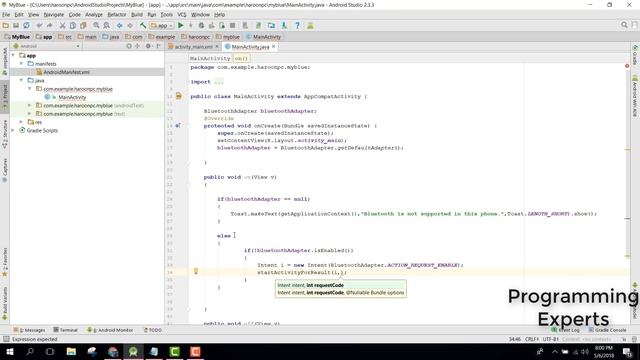Expand the folded import statement

219,82
